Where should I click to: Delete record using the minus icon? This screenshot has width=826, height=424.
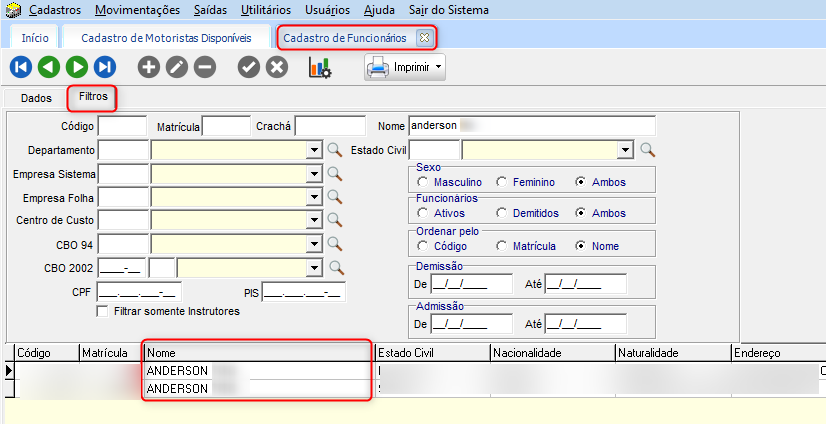(x=204, y=68)
